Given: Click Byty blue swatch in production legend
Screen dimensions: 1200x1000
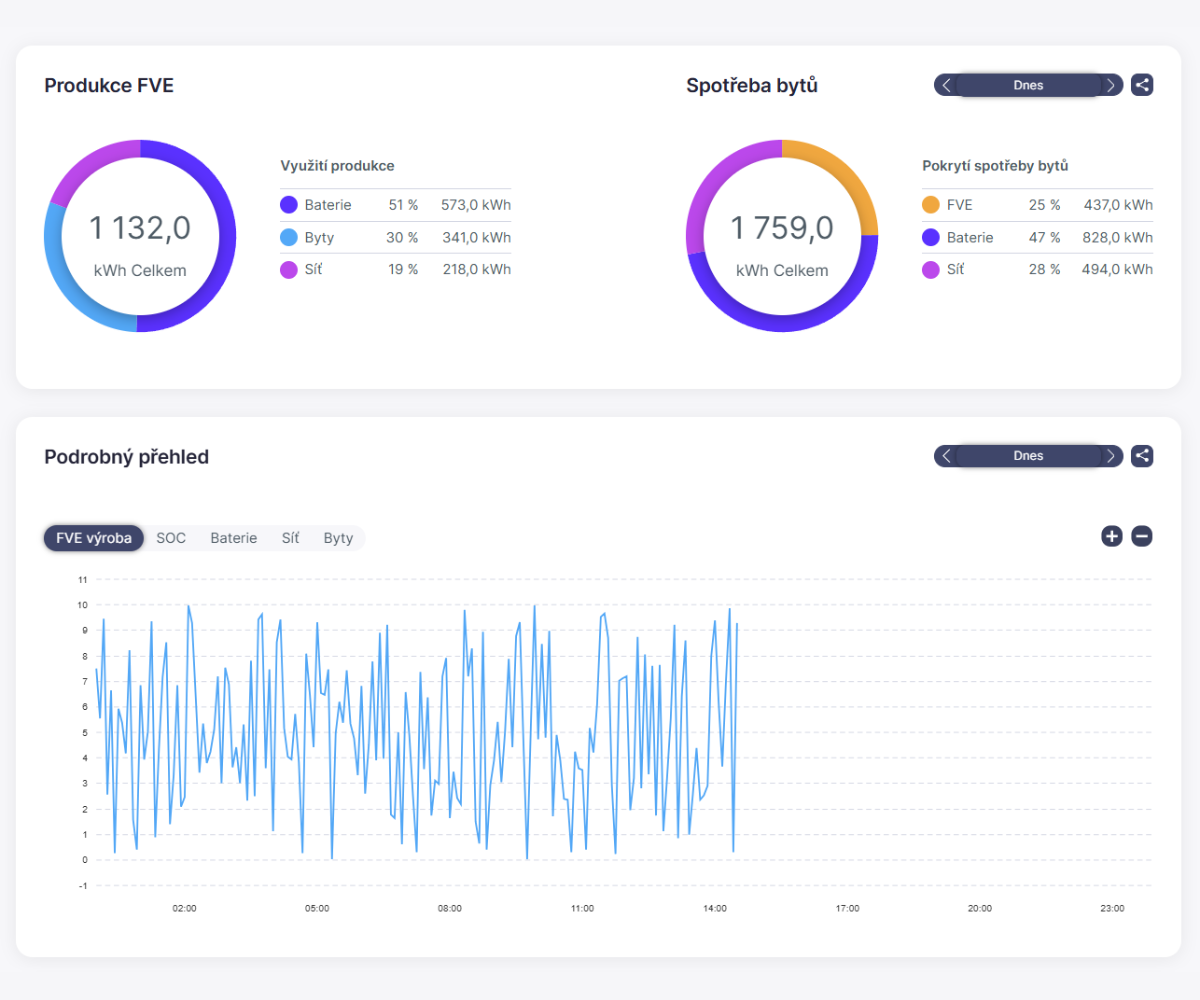Looking at the screenshot, I should 289,238.
